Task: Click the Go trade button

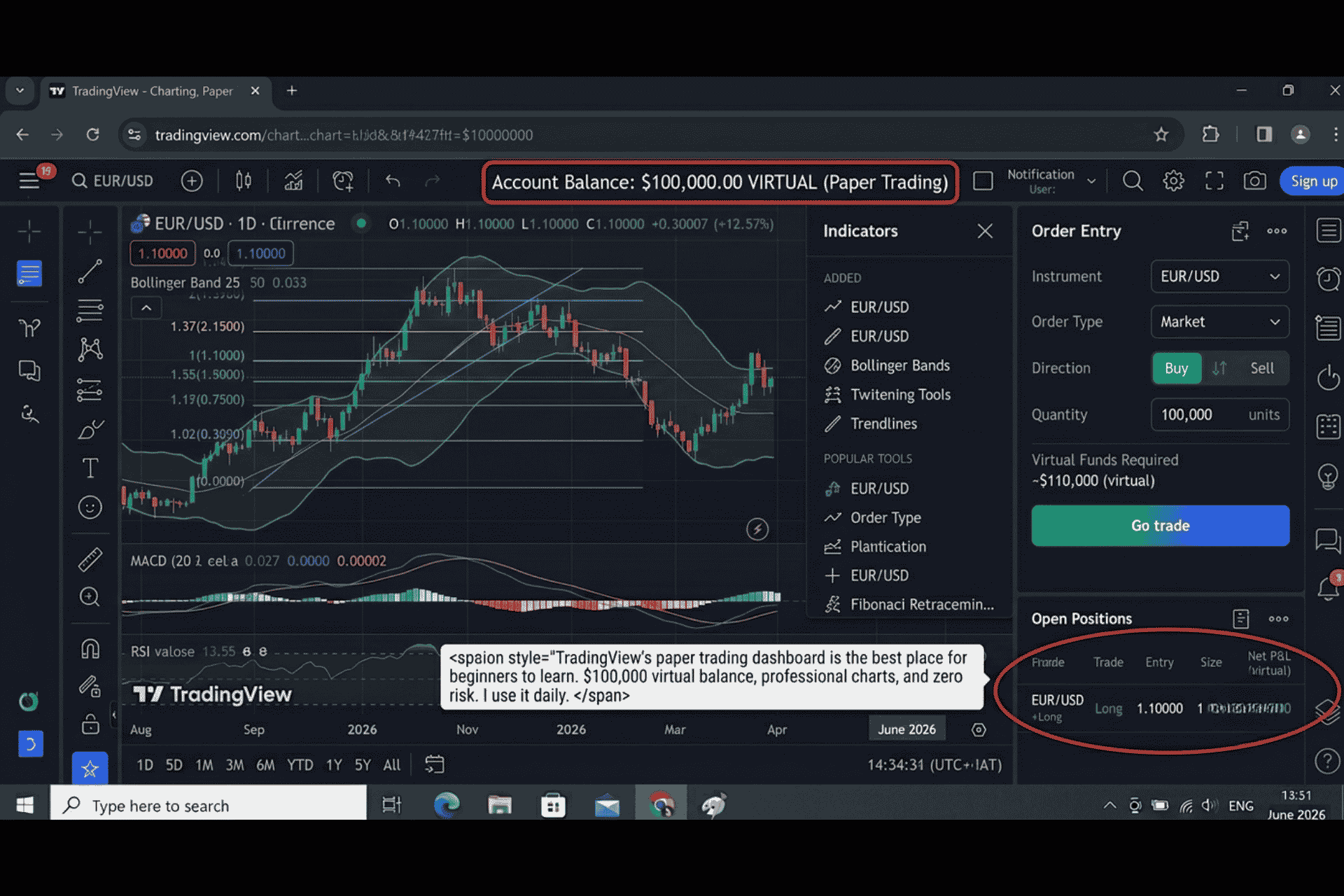Action: tap(1160, 526)
